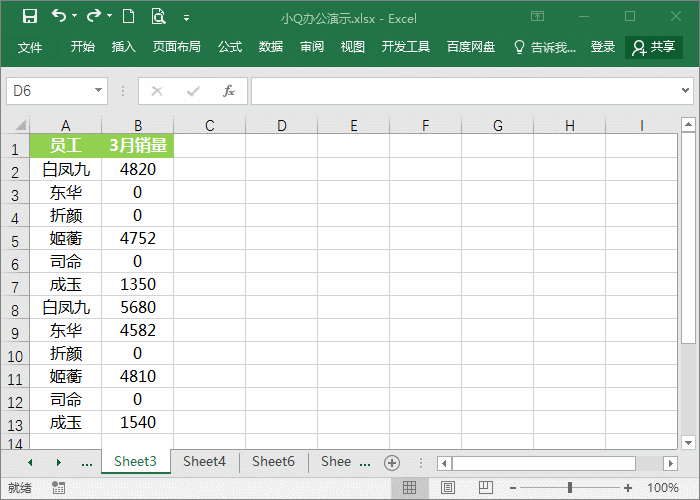Click the vertical scrollbar up arrow

coord(688,124)
